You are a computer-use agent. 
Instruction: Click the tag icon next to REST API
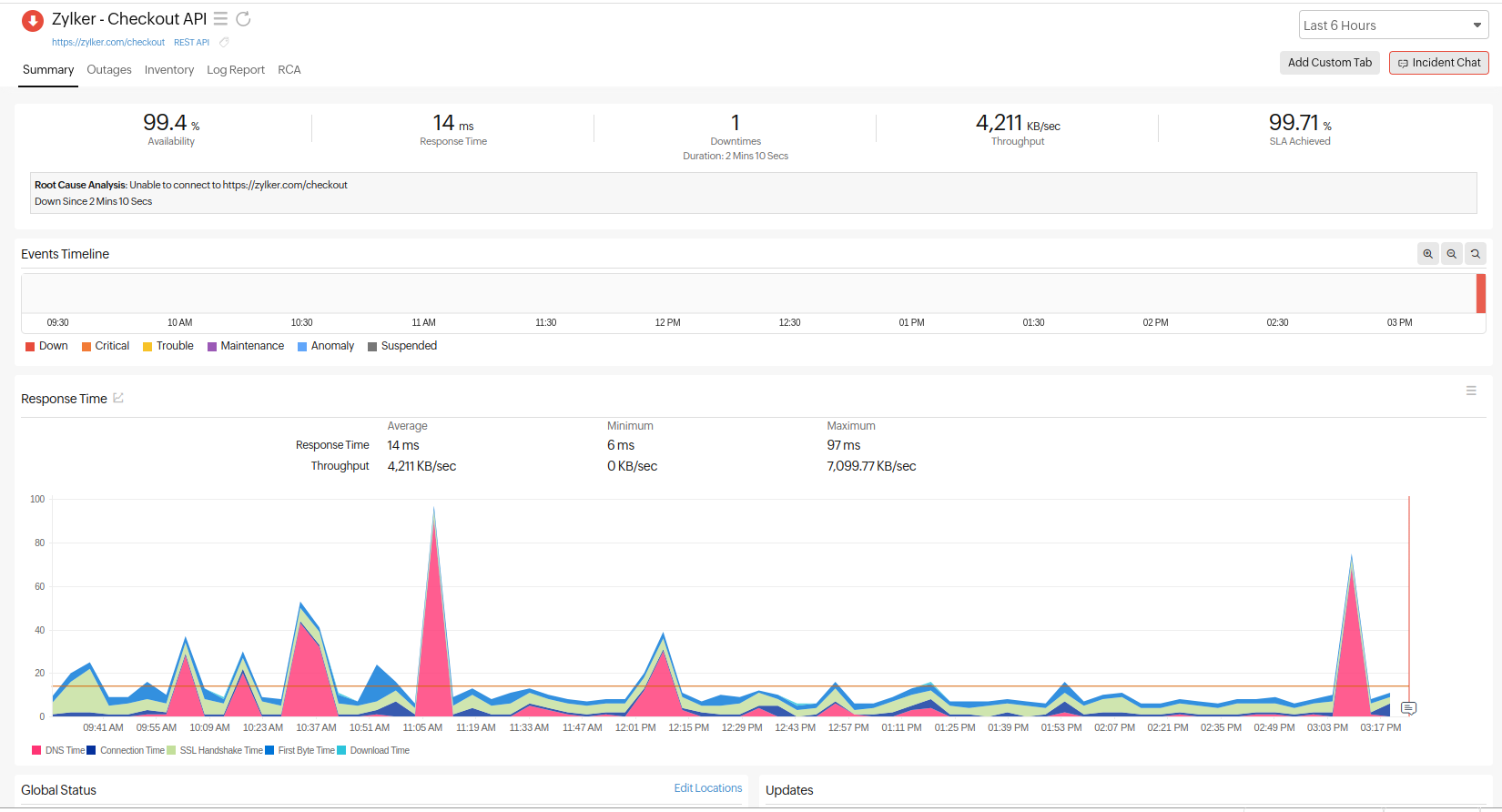point(224,42)
